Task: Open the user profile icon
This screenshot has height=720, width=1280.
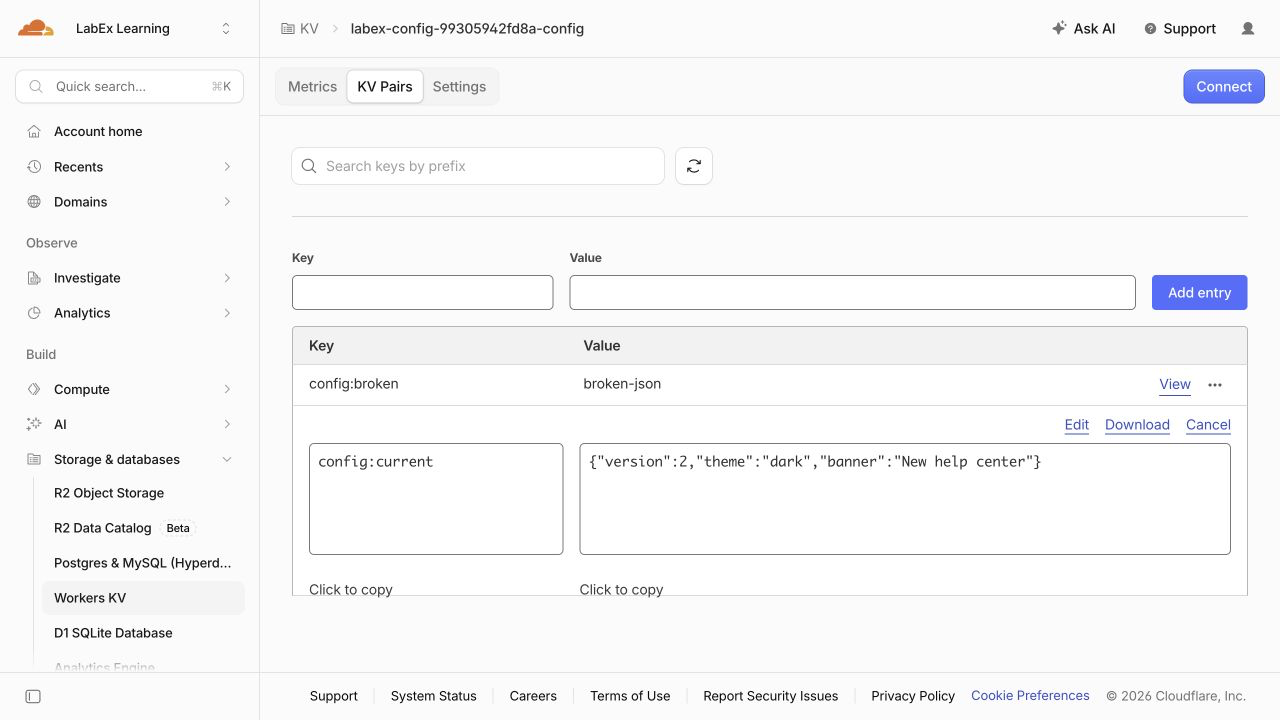Action: 1248,29
